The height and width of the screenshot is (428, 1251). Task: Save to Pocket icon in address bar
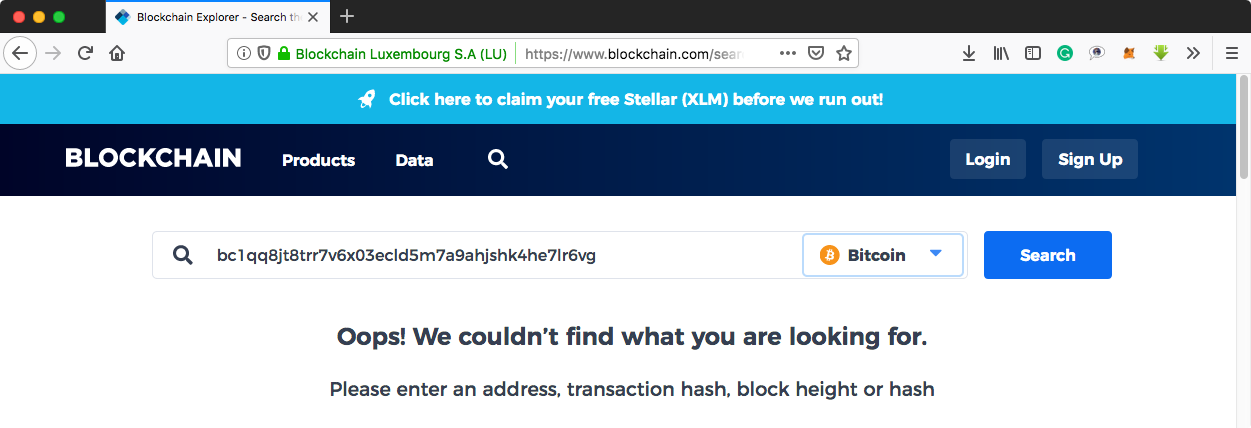816,53
